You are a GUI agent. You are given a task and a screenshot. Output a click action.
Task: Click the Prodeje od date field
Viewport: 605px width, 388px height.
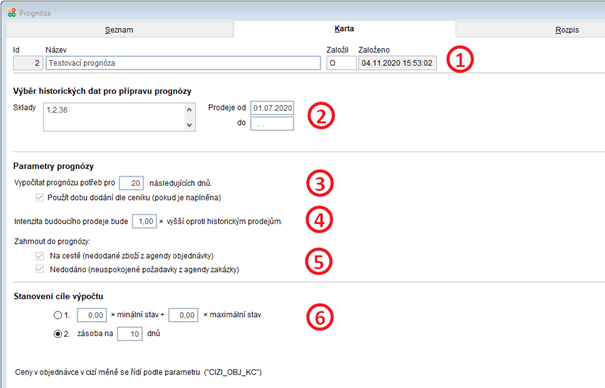(272, 108)
